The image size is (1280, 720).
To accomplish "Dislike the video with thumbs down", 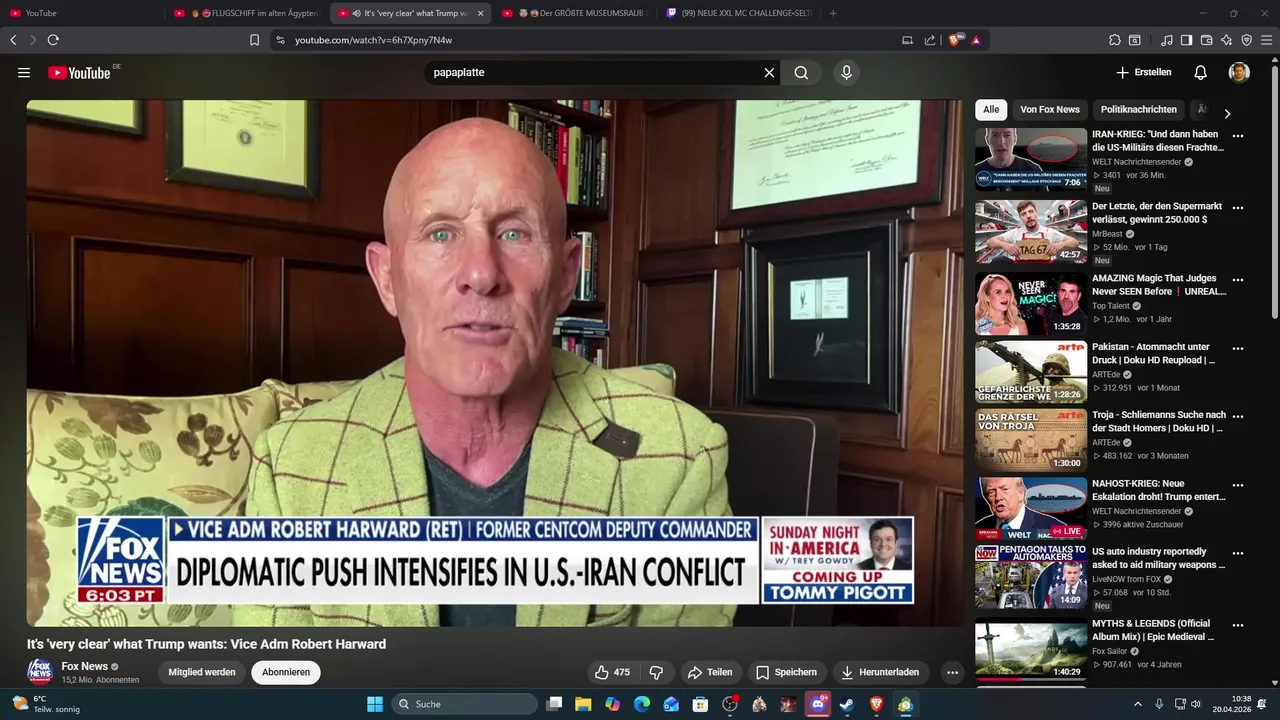I will tap(657, 672).
